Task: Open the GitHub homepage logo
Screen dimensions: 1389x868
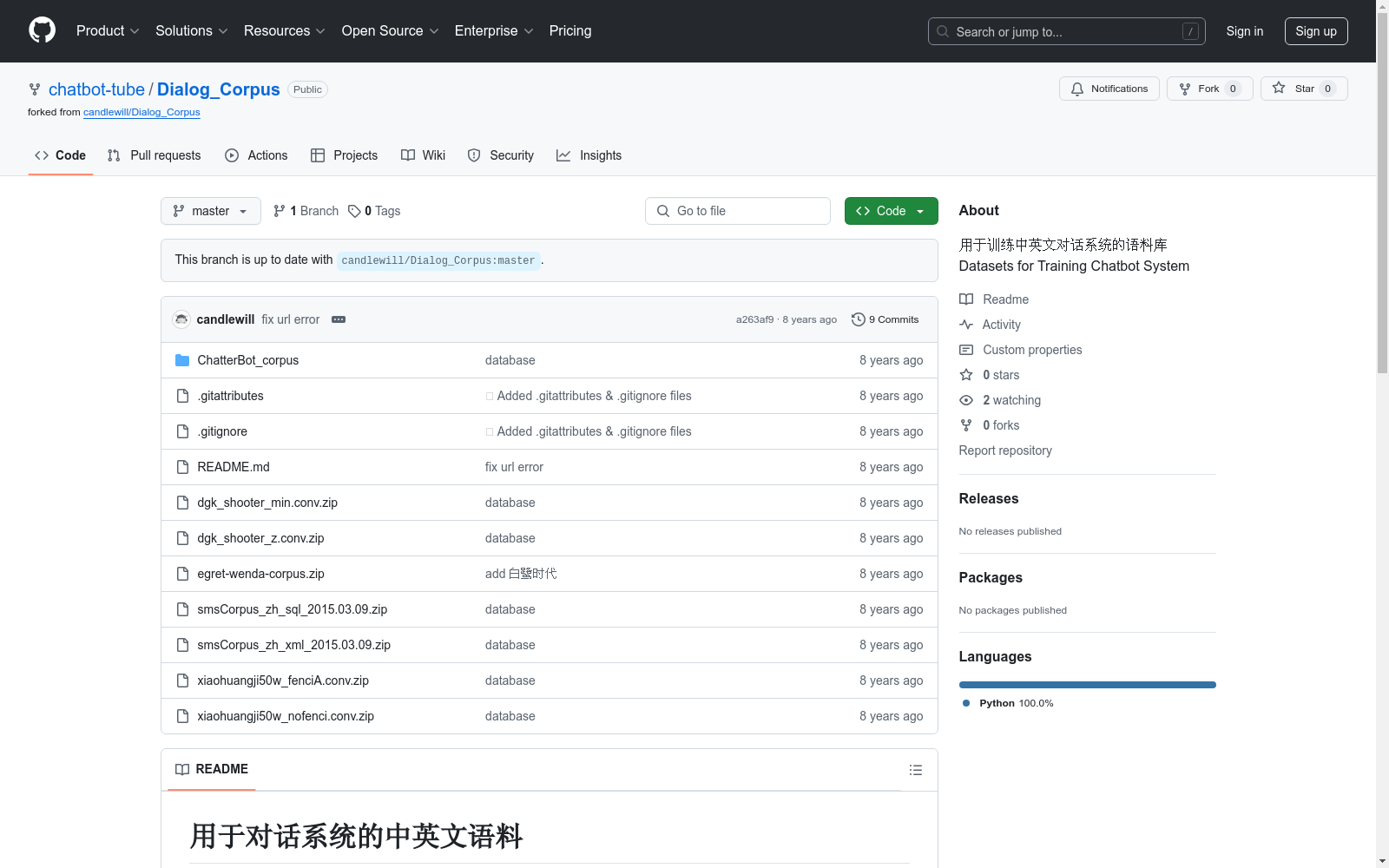Action: coord(42,30)
